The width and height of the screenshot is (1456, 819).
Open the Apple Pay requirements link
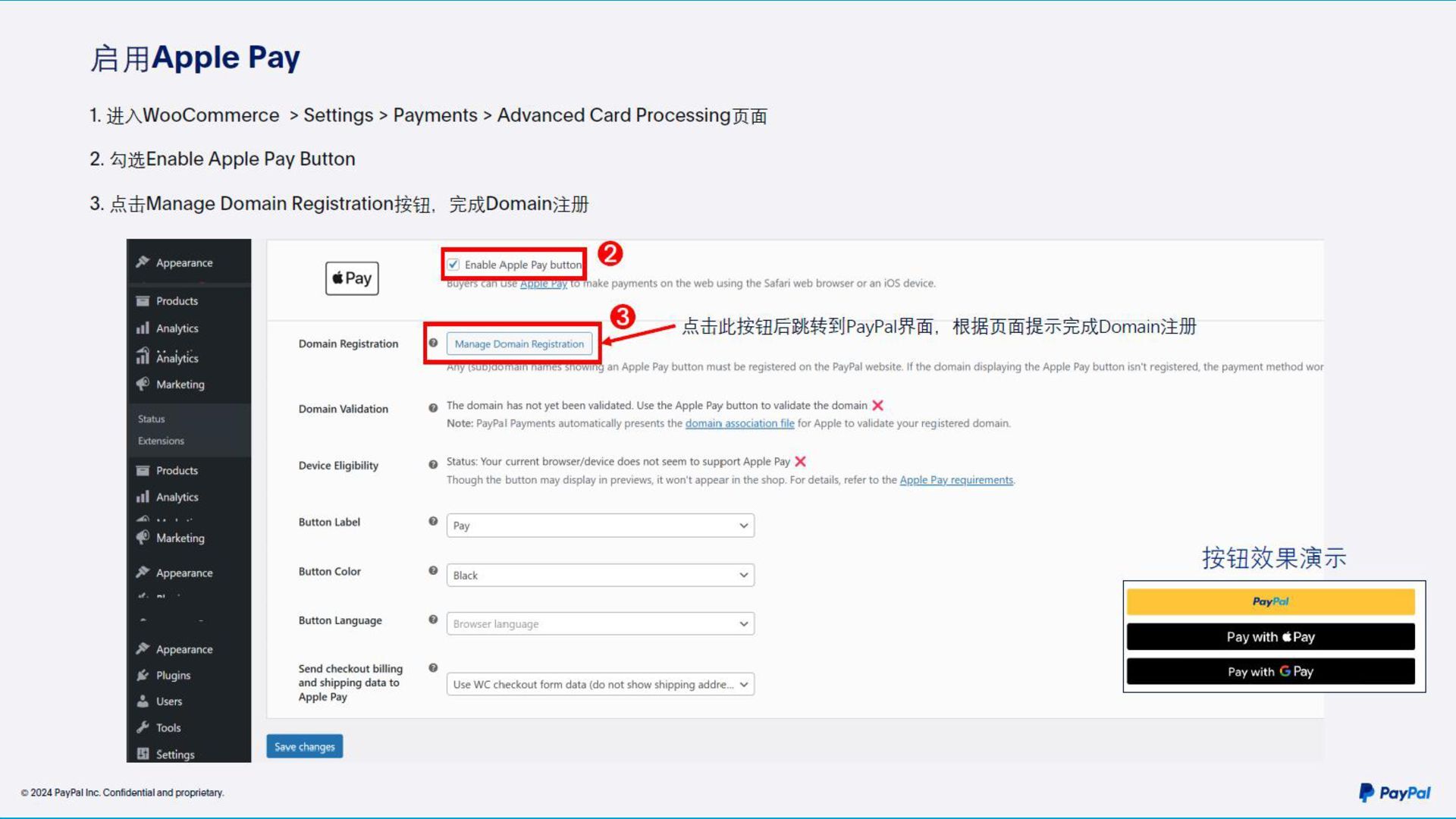(956, 480)
